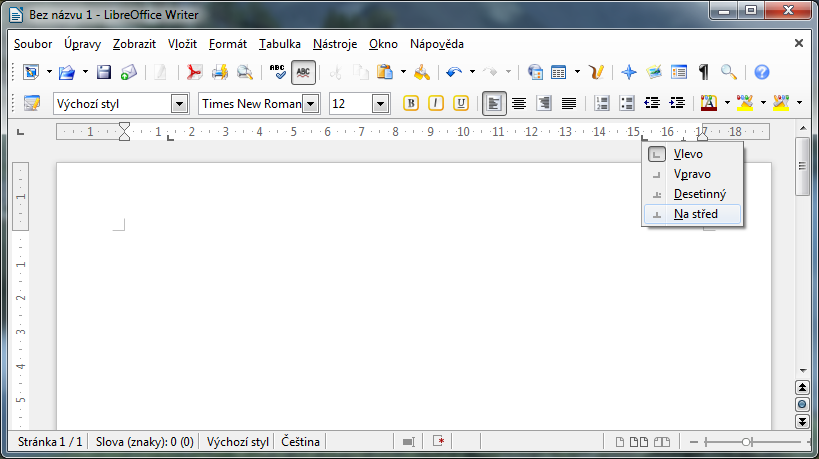Viewport: 819px width, 459px height.
Task: Open Data Sources icon
Action: pos(679,72)
